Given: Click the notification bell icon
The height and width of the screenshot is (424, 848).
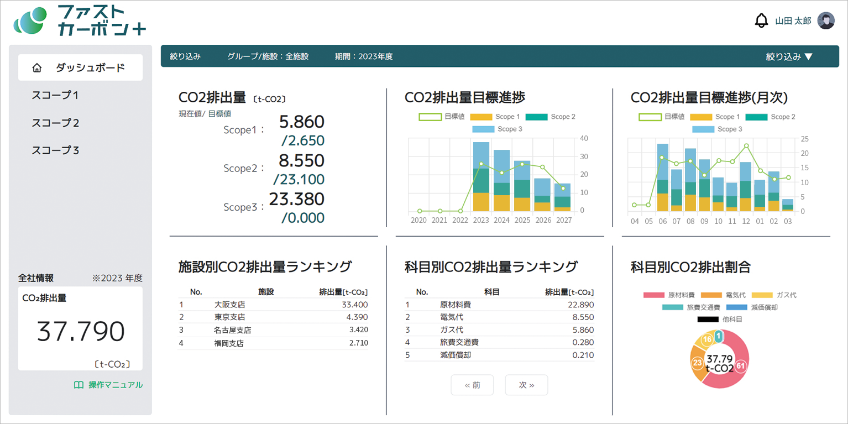Looking at the screenshot, I should tap(762, 20).
